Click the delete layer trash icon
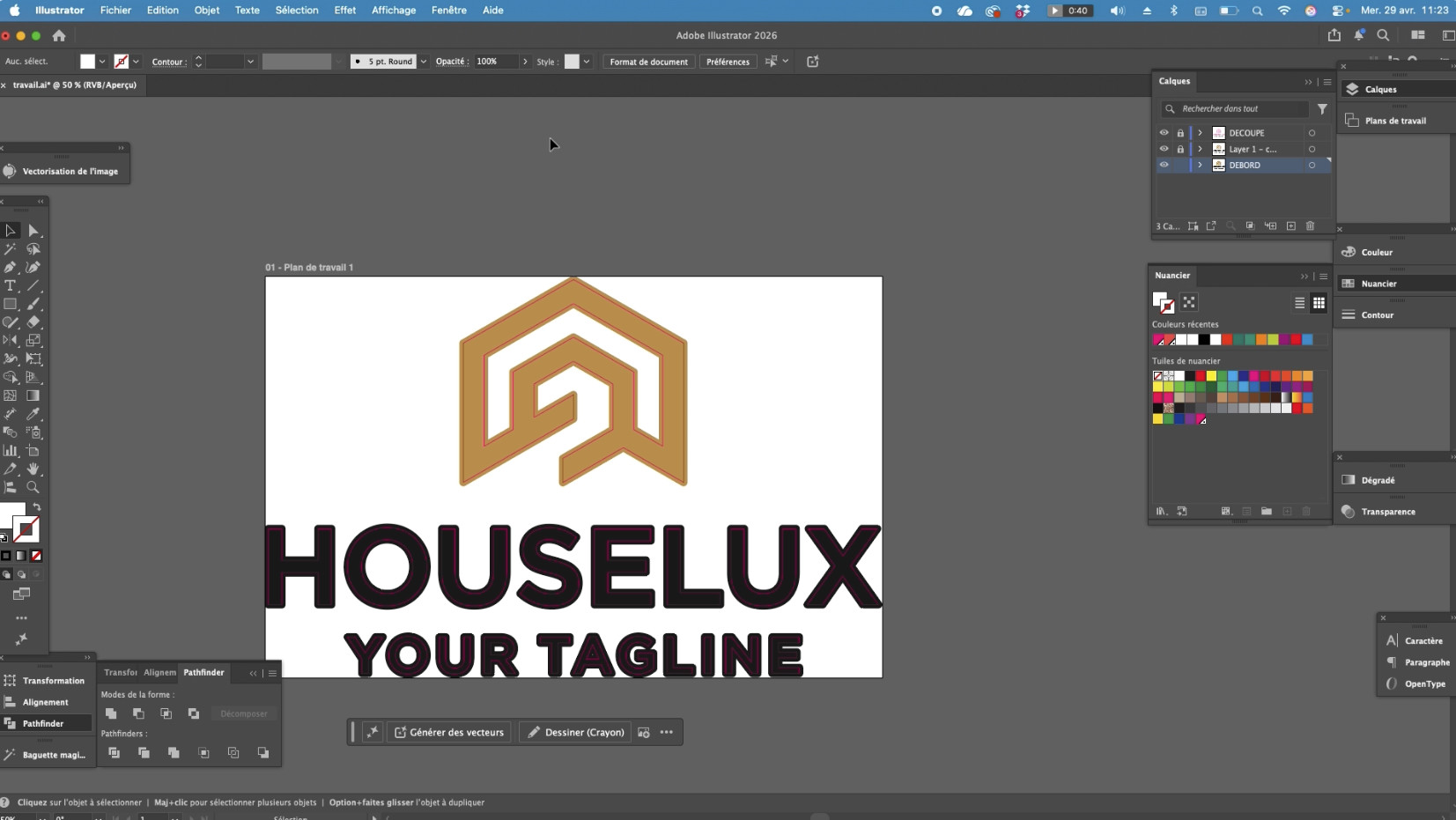The height and width of the screenshot is (820, 1456). tap(1310, 226)
